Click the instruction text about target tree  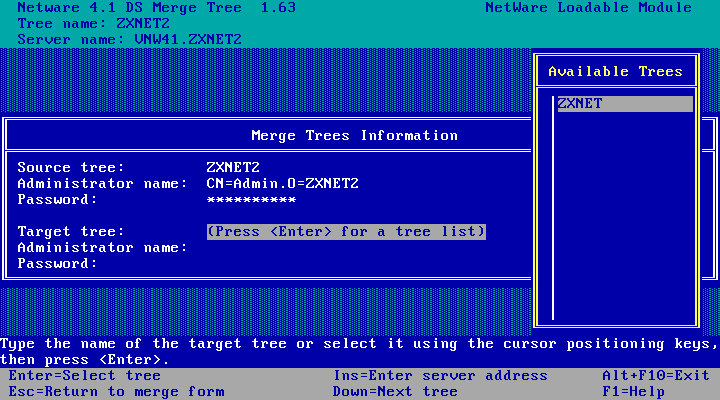[359, 351]
